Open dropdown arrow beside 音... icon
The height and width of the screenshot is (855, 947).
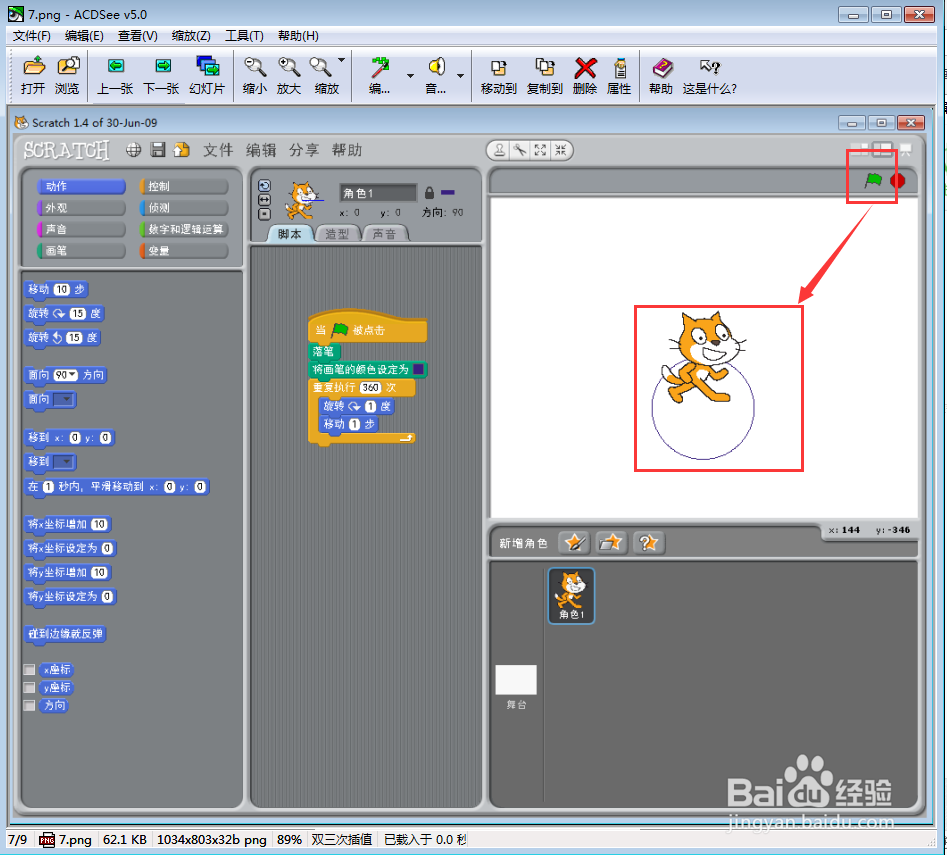tap(460, 75)
